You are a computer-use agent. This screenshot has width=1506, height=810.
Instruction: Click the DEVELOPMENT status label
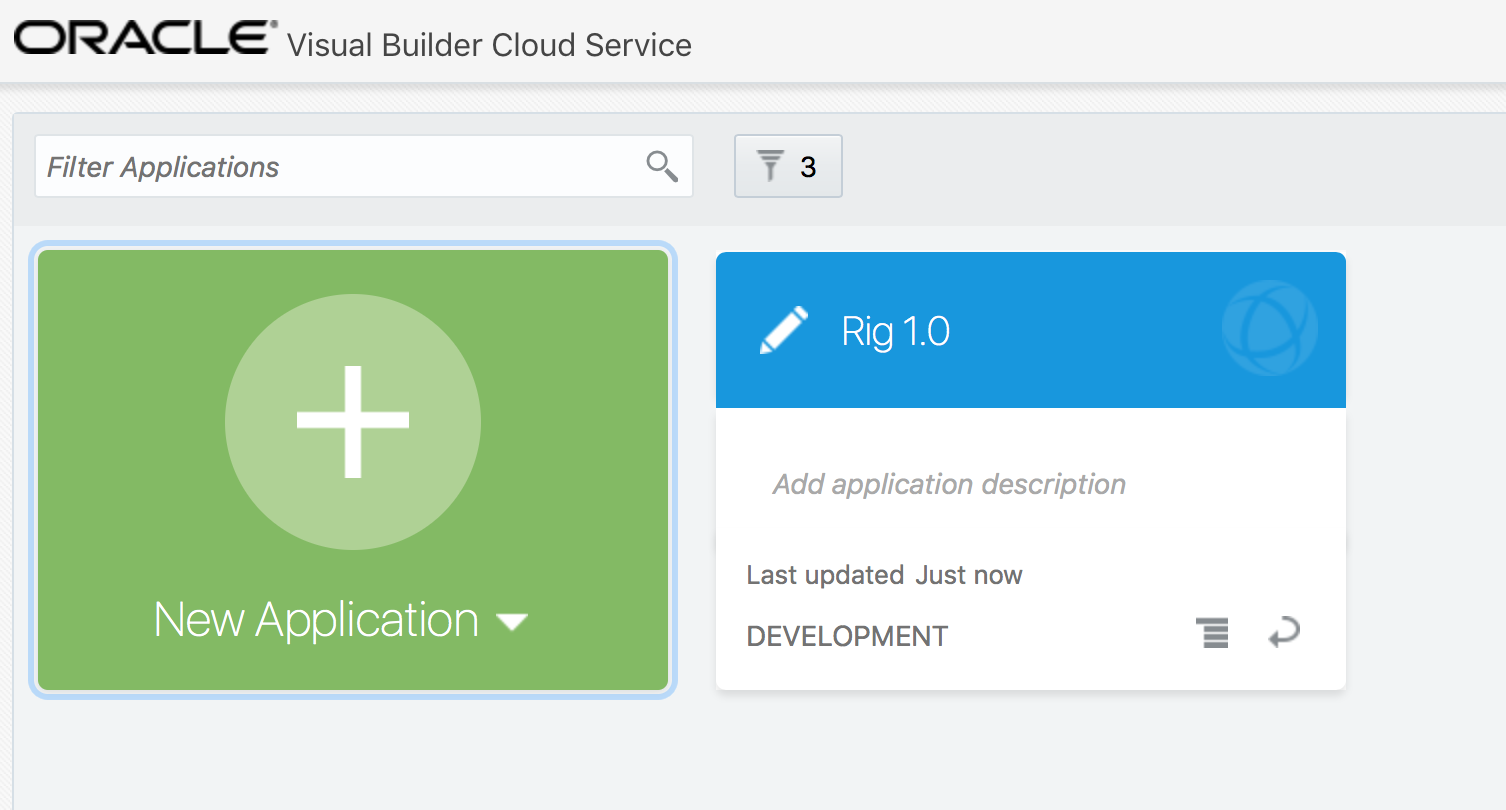[847, 636]
